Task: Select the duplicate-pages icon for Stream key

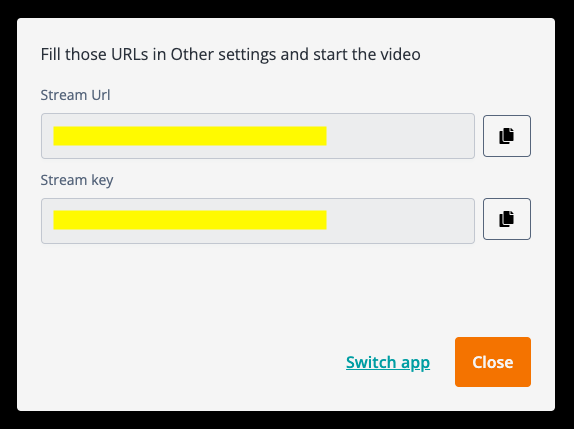Action: (507, 219)
